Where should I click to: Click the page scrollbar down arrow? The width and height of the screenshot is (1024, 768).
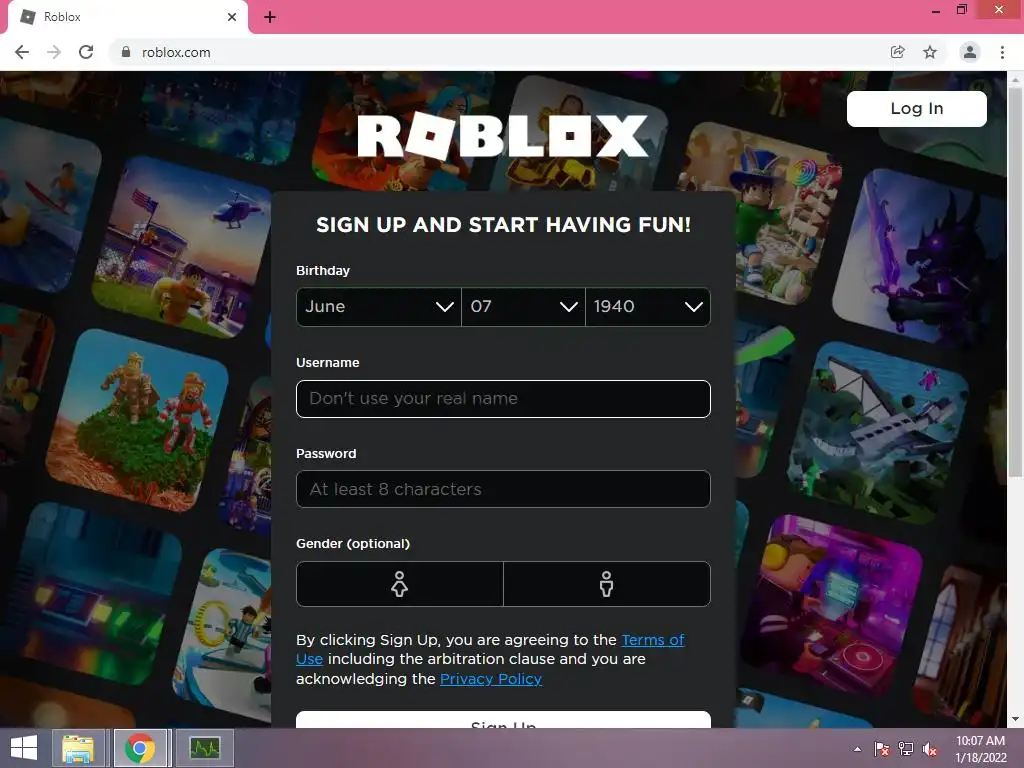[x=1015, y=720]
